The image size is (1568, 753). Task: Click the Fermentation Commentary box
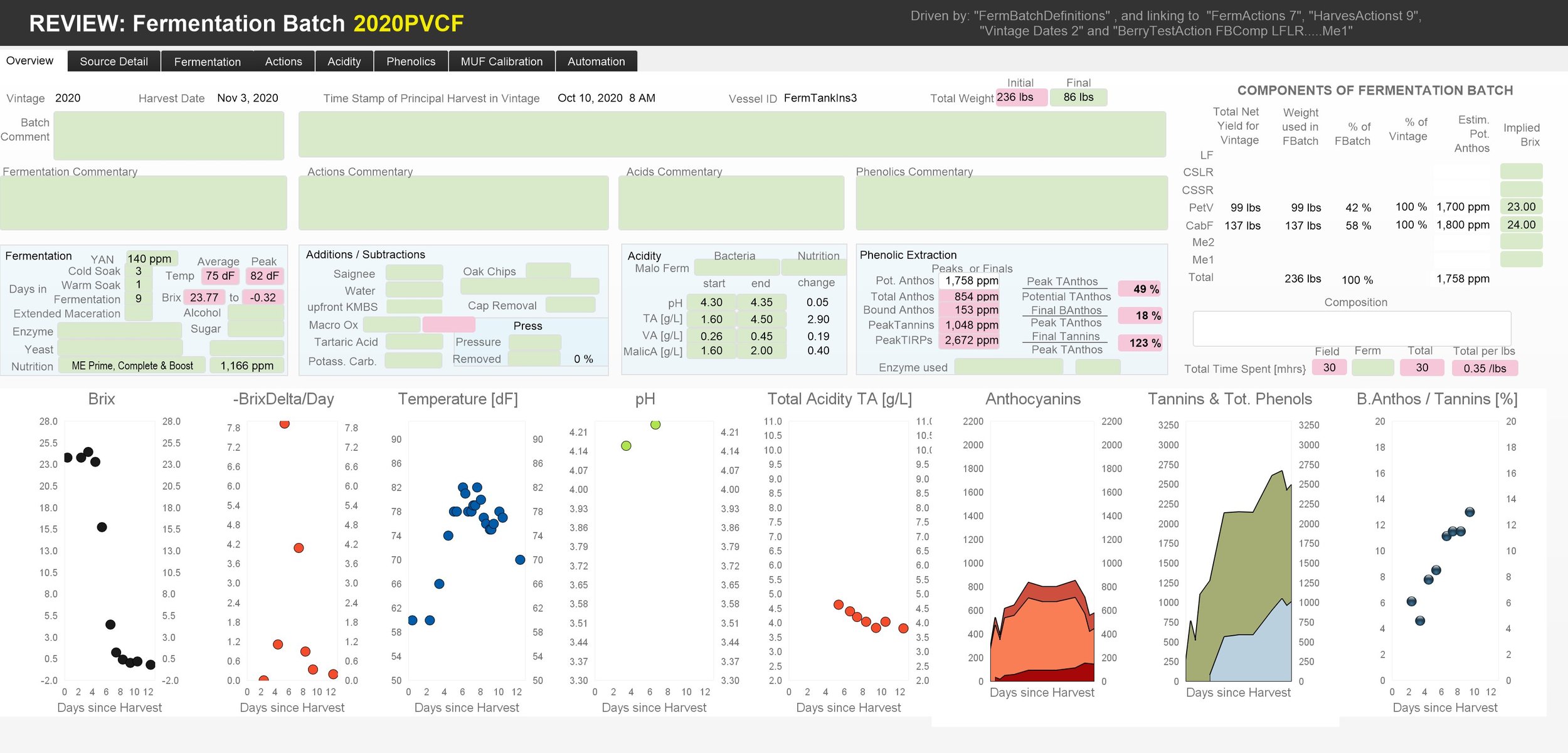144,203
